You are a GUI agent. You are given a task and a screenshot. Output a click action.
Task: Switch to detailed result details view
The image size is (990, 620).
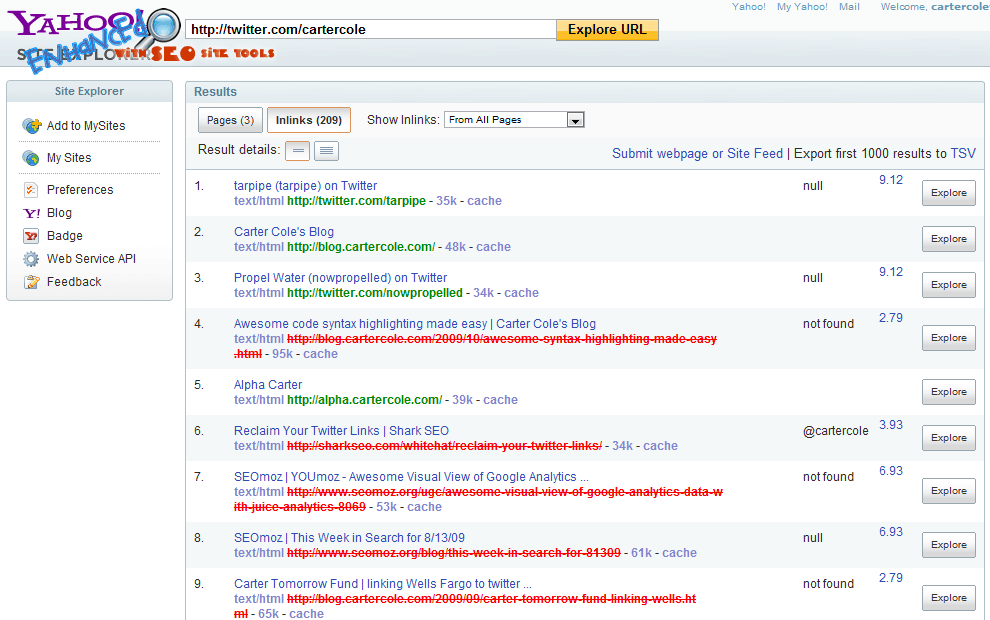[326, 151]
